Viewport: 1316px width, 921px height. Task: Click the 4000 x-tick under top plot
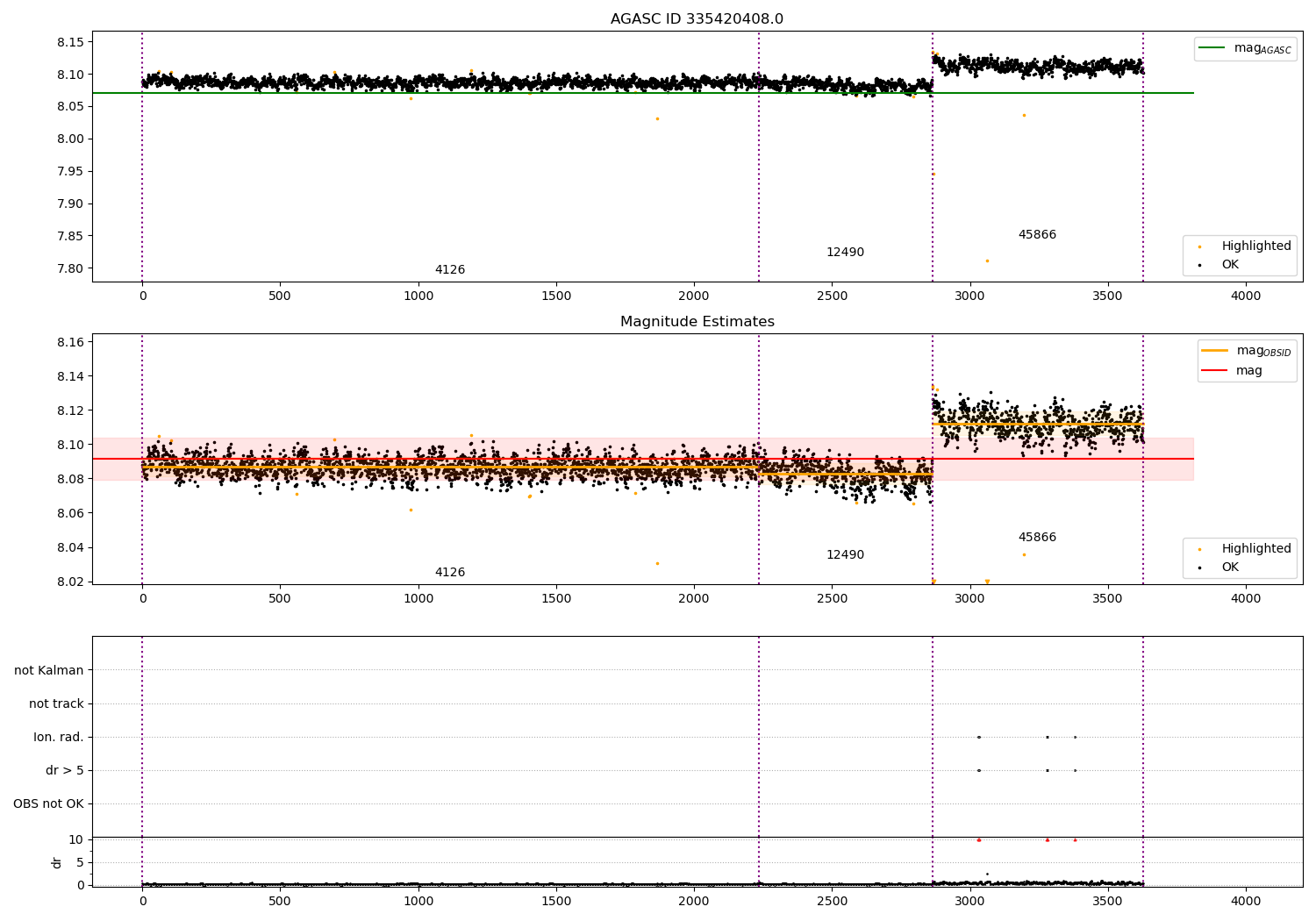1246,296
